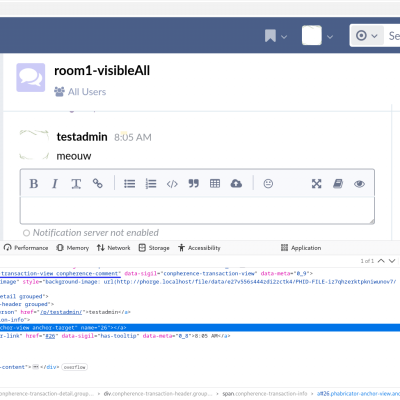Focus the message text input area

197,210
